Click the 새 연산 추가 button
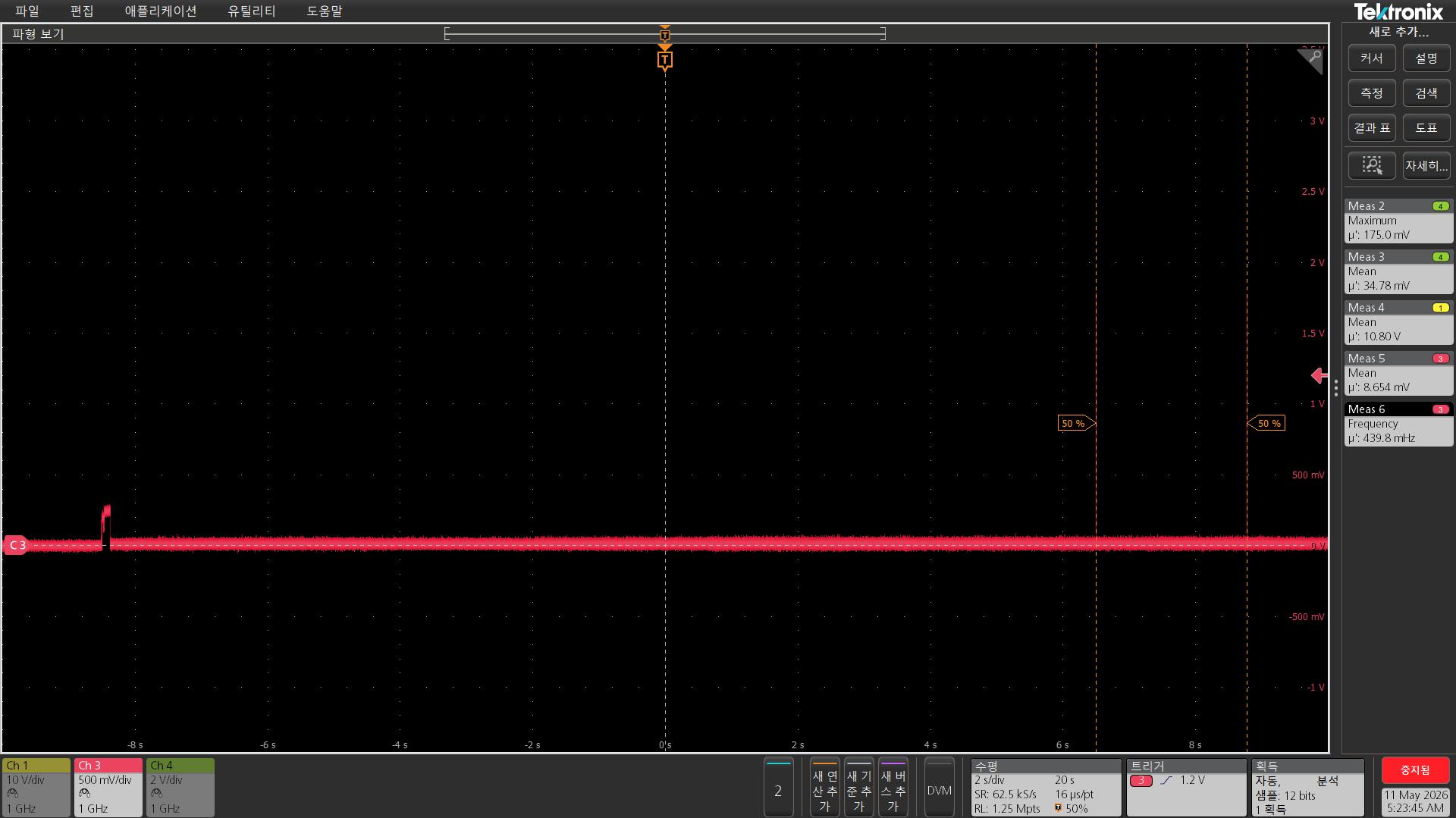The image size is (1456, 818). tap(824, 787)
